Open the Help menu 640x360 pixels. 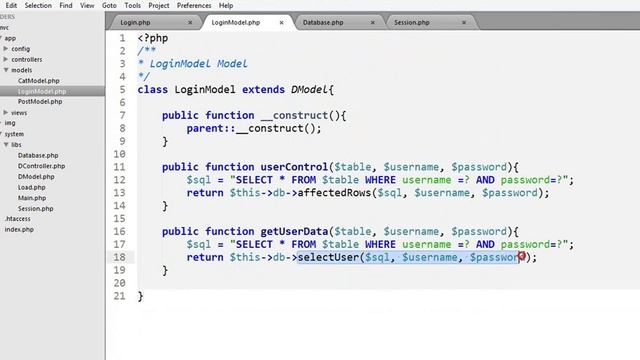(226, 5)
